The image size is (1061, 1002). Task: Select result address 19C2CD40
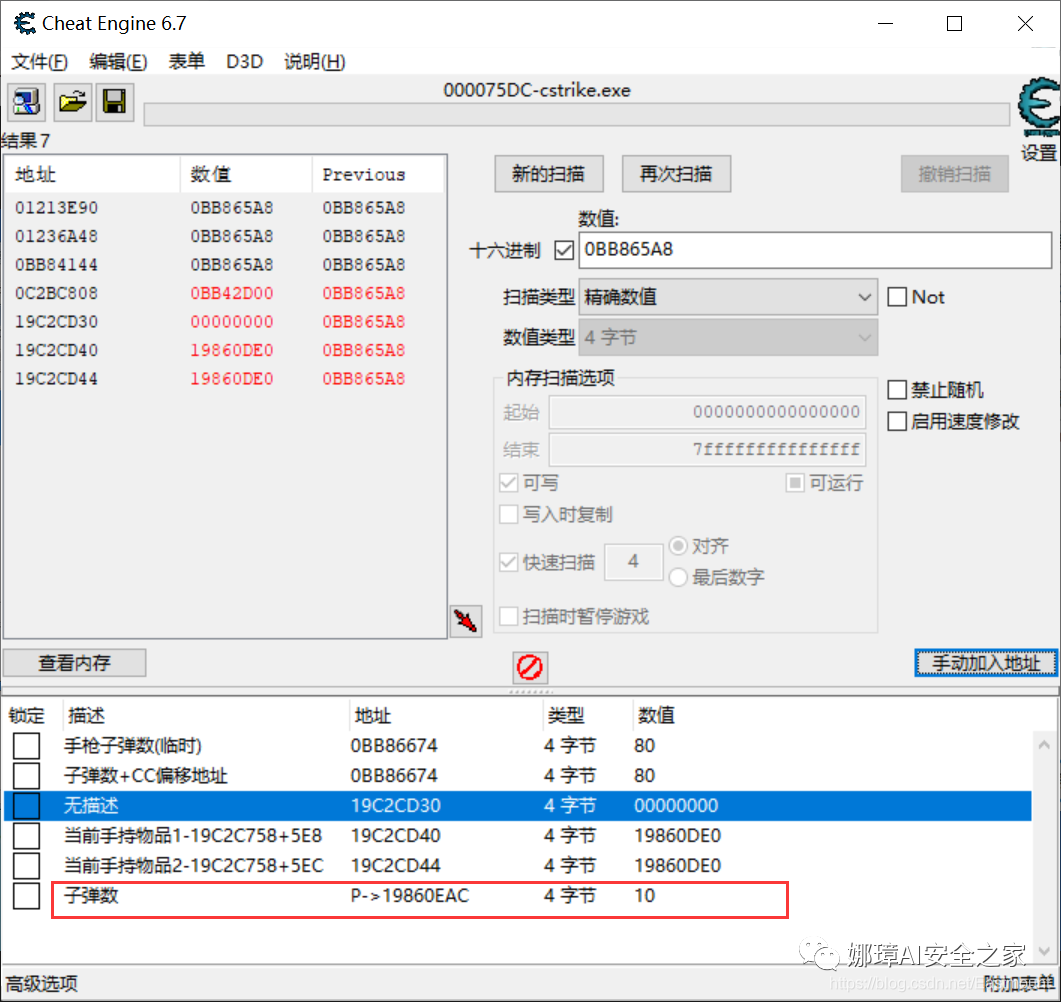tap(57, 350)
